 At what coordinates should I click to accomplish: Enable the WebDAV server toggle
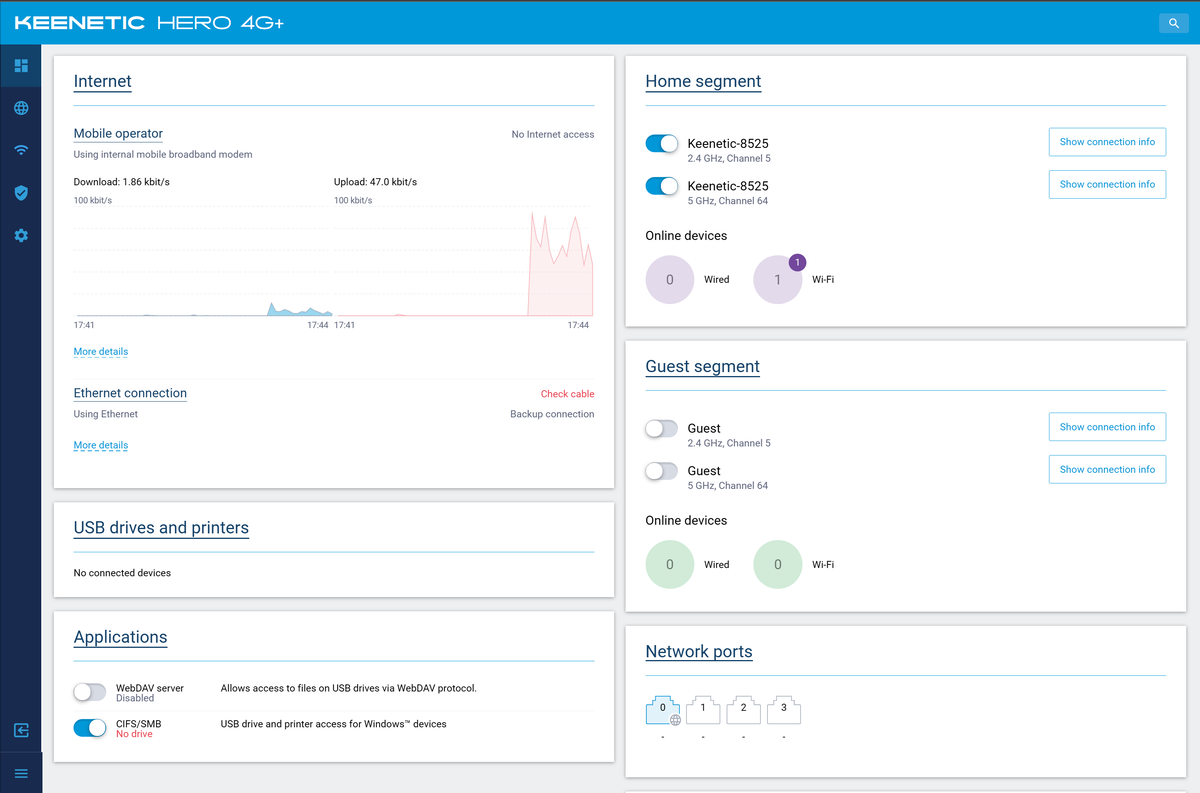90,692
